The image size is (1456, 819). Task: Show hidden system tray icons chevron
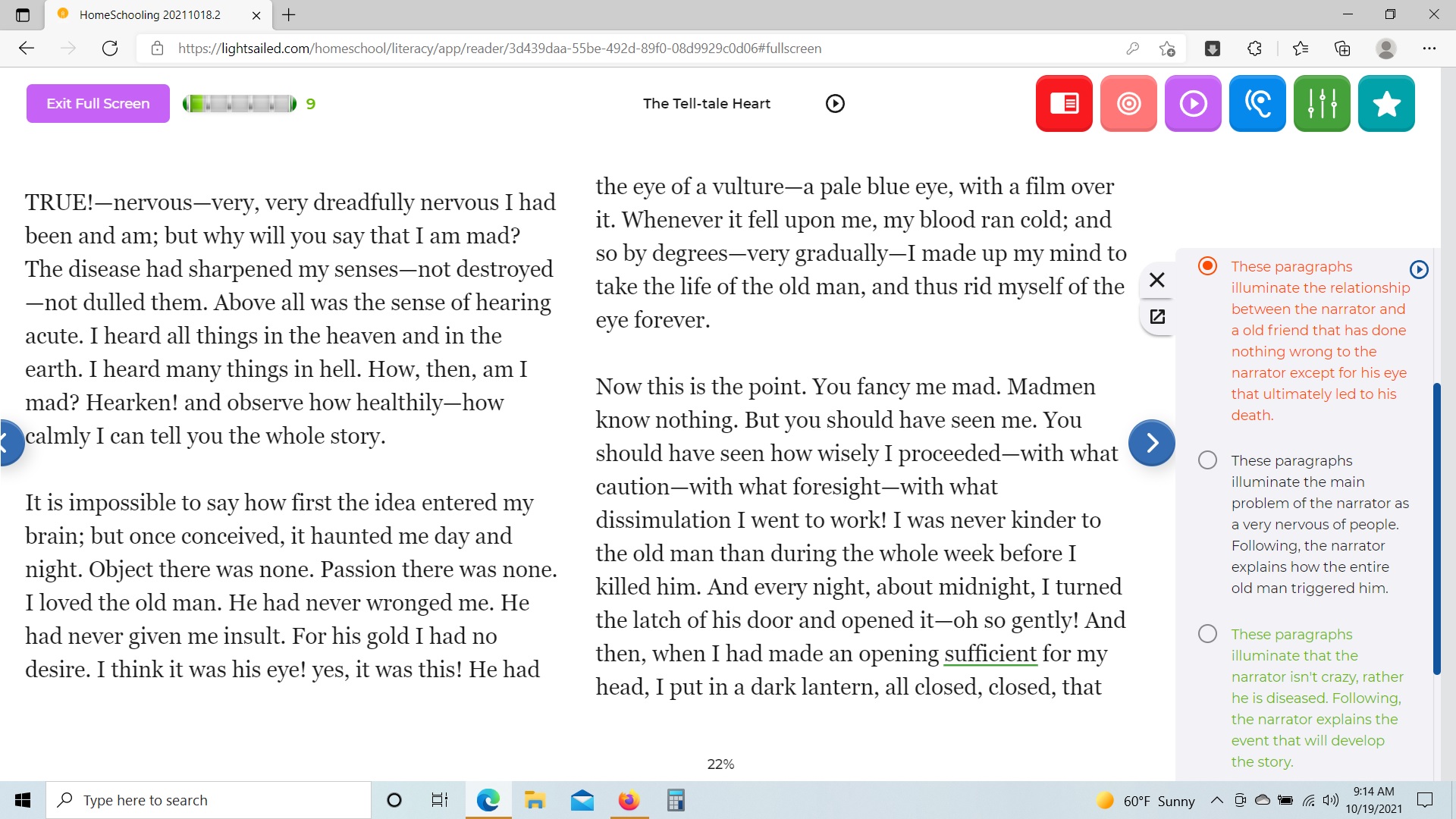(1216, 800)
